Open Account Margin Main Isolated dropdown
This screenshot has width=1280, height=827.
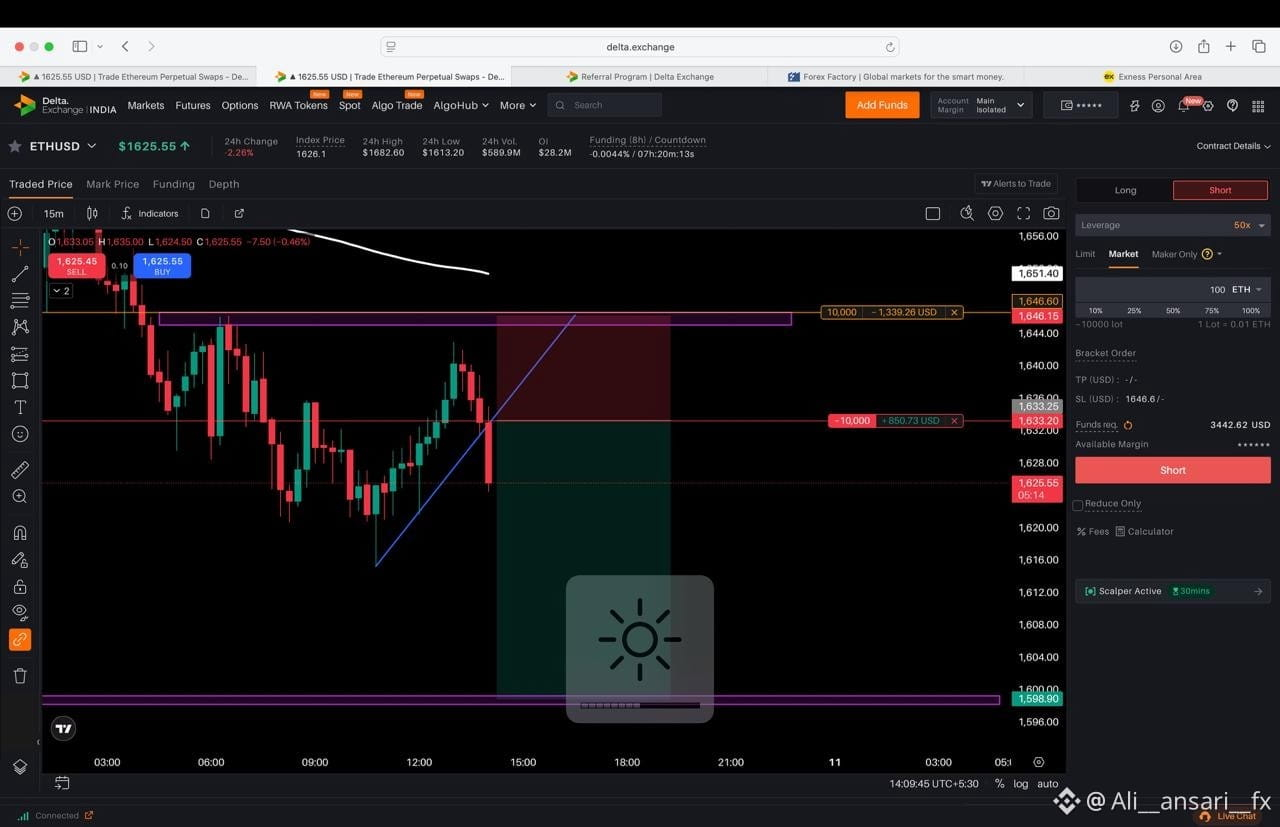pos(980,105)
